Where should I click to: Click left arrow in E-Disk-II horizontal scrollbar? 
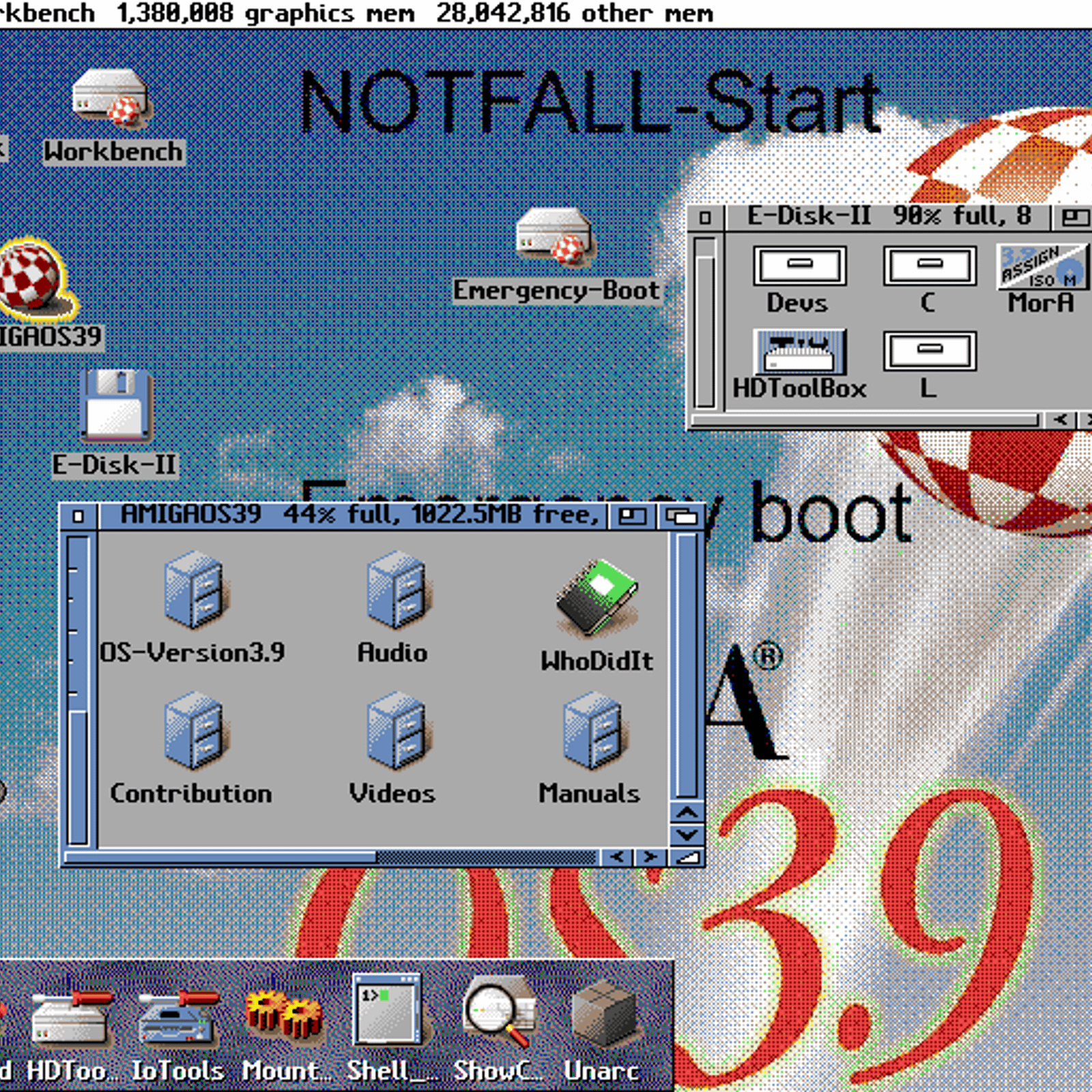1059,420
